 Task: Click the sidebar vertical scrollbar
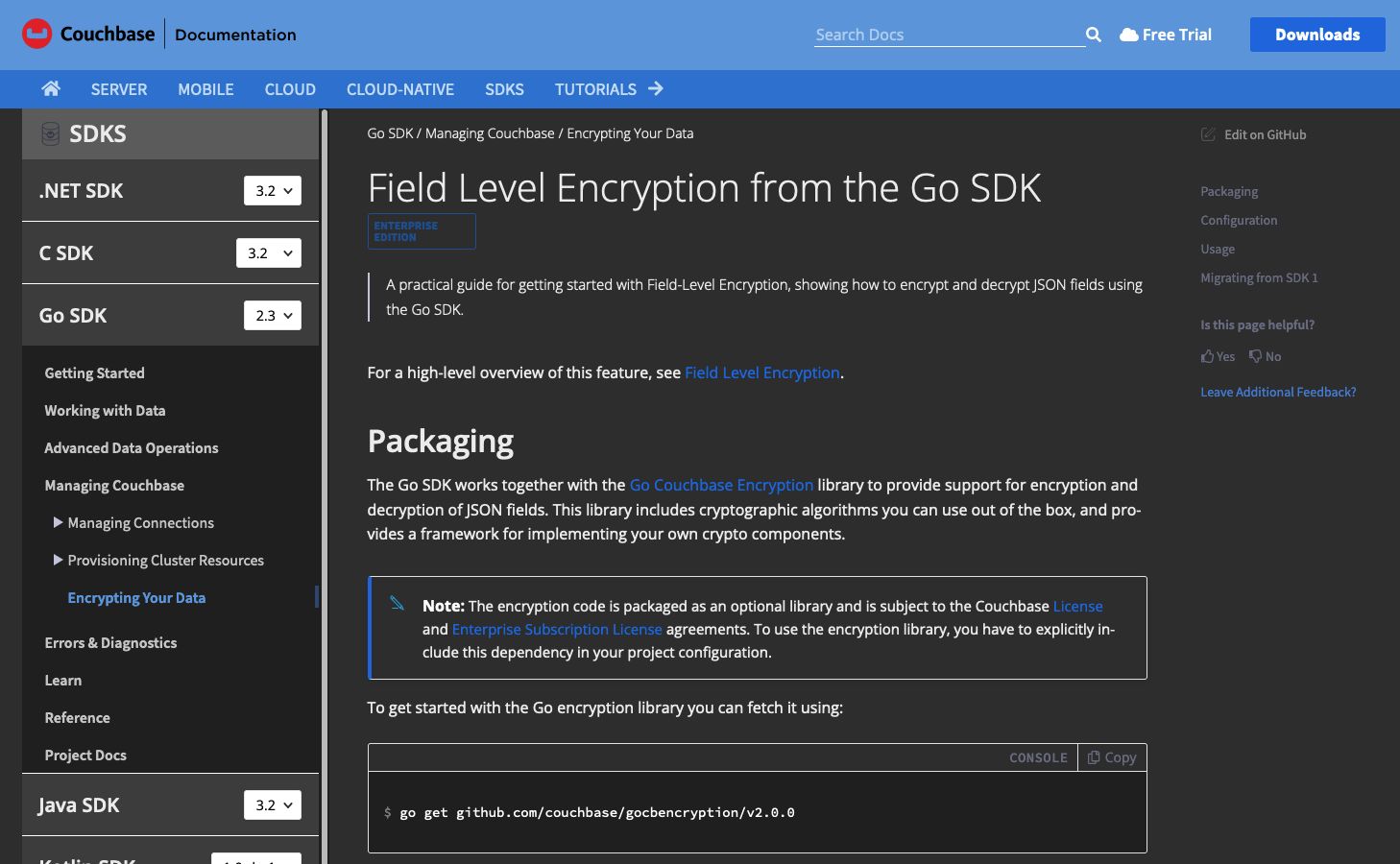325,486
